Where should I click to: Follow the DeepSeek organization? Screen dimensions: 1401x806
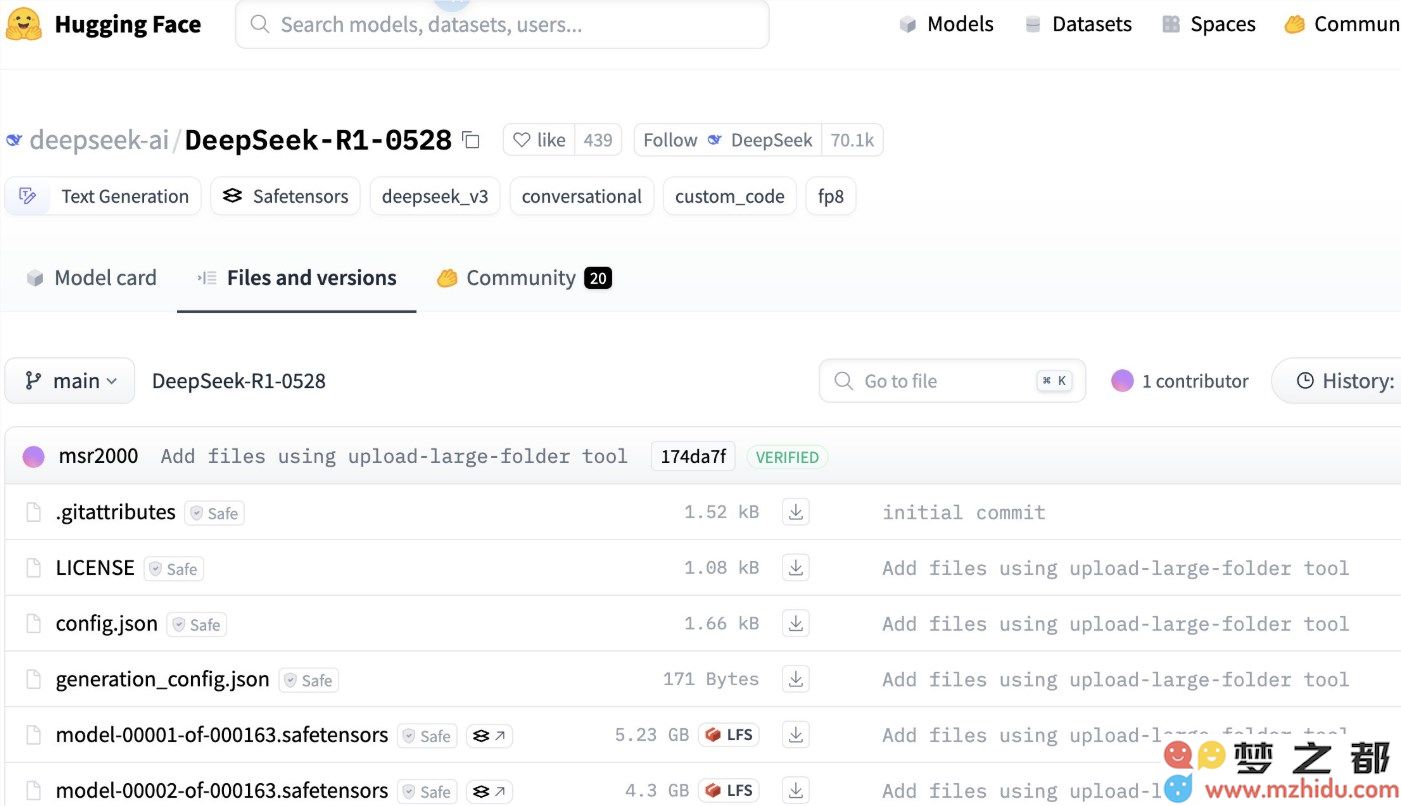pos(728,140)
